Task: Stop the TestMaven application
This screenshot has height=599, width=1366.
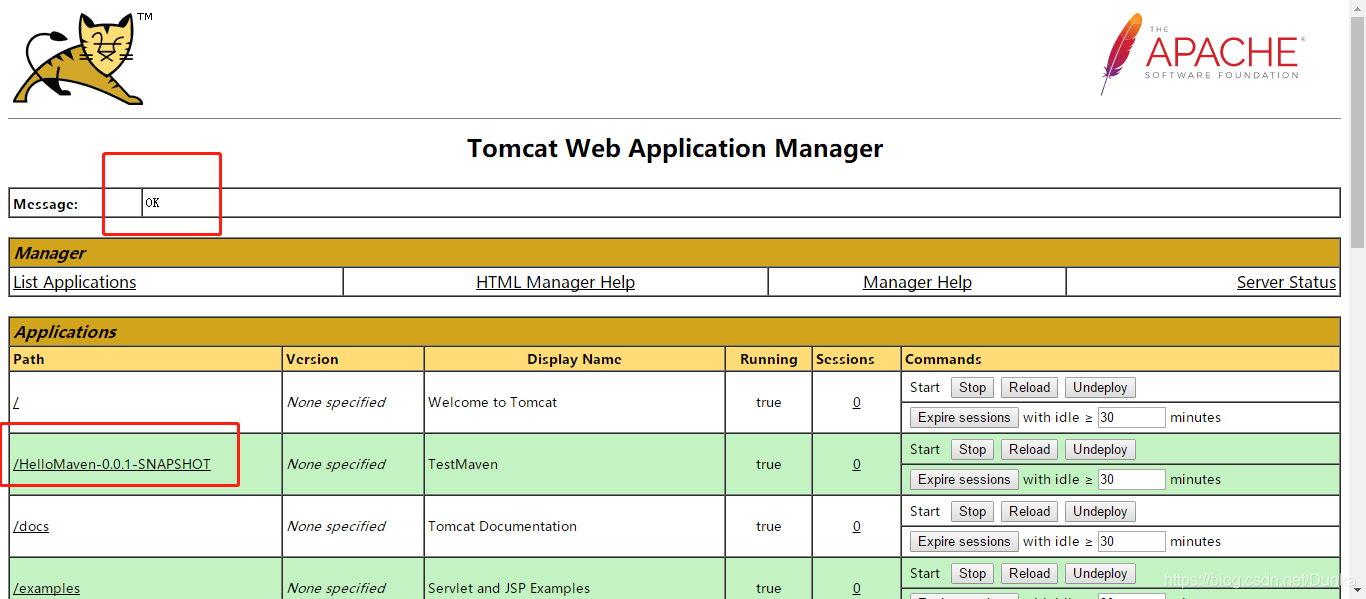Action: [x=972, y=449]
